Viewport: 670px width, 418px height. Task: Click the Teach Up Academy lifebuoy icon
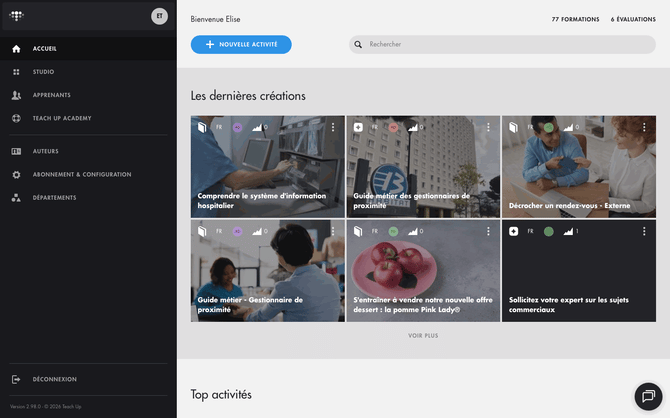pyautogui.click(x=16, y=118)
